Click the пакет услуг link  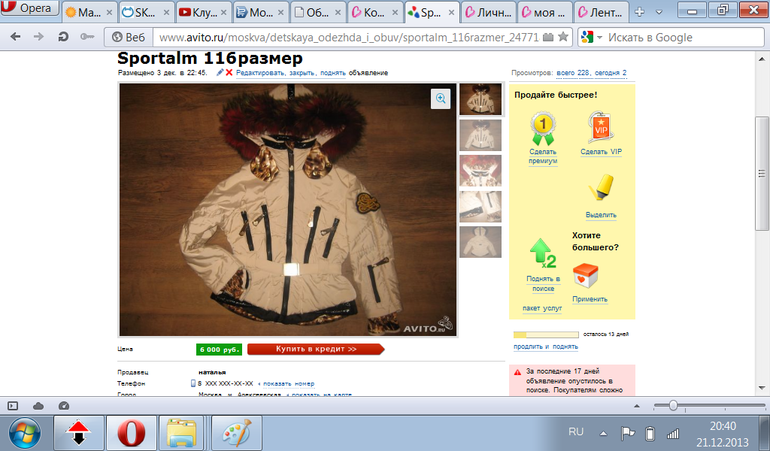coord(542,309)
